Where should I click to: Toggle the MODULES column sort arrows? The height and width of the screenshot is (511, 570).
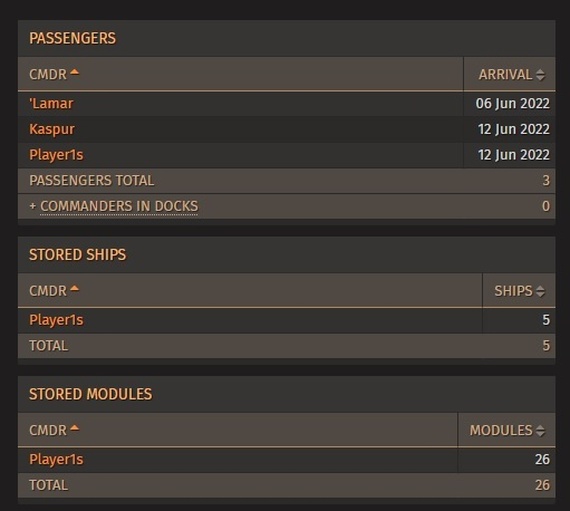coord(540,431)
